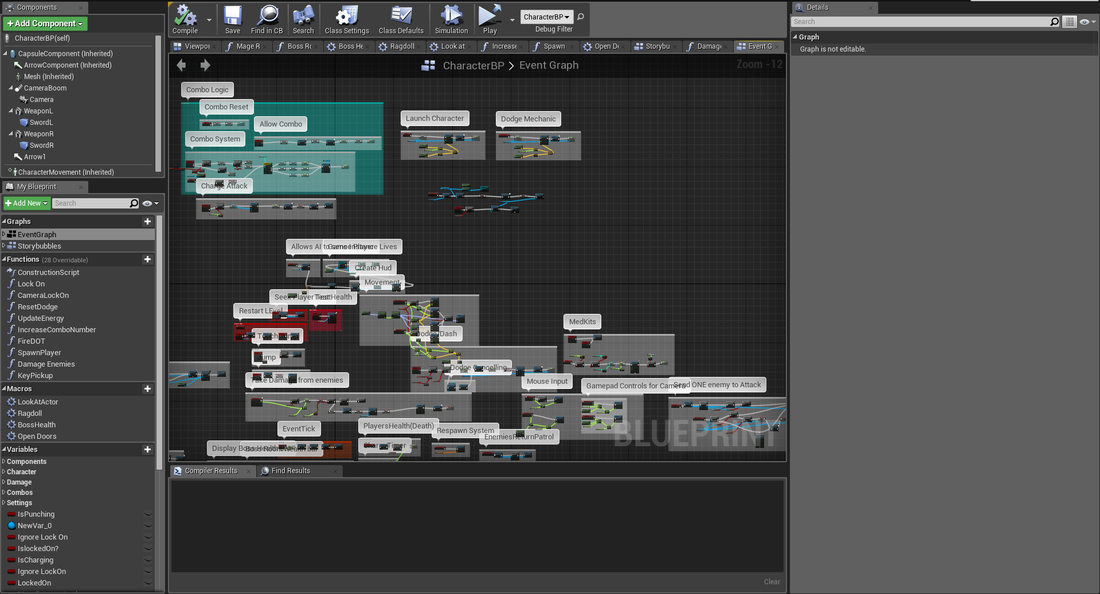
Task: Open Find in CB
Action: pyautogui.click(x=267, y=16)
